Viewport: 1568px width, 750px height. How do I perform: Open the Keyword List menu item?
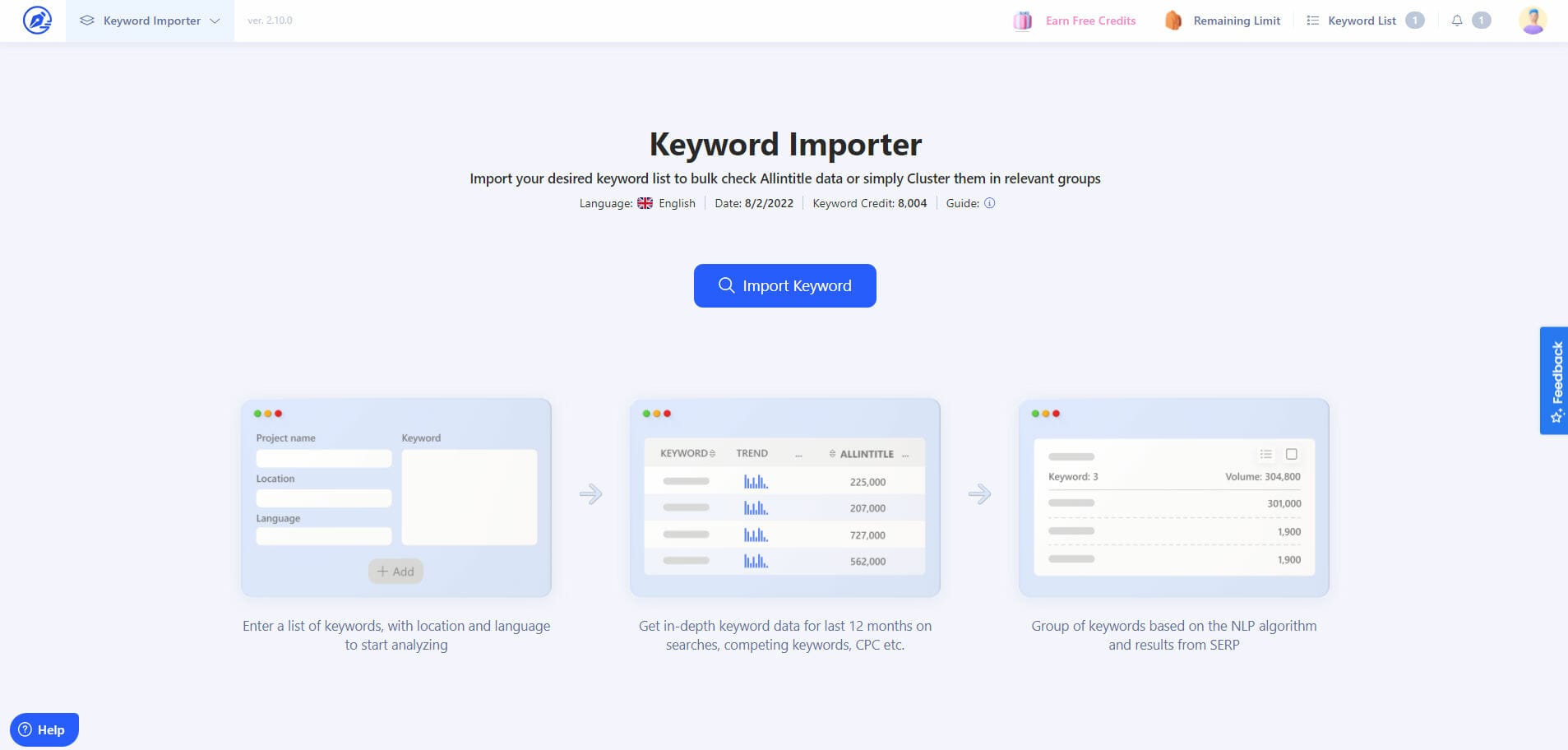[1361, 21]
